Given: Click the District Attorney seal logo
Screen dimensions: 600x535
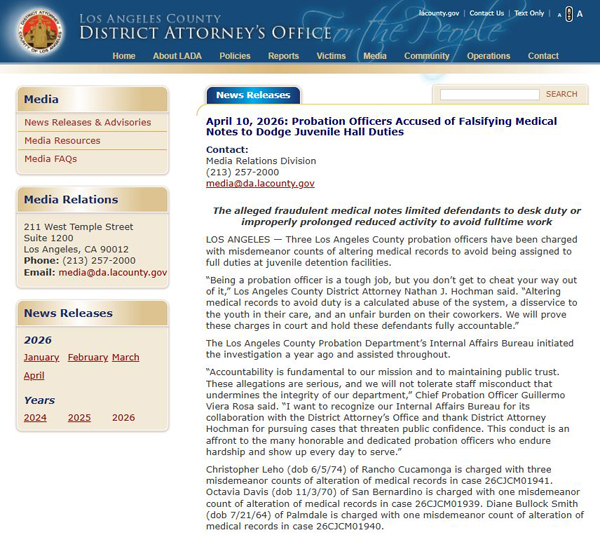Looking at the screenshot, I should [x=37, y=32].
